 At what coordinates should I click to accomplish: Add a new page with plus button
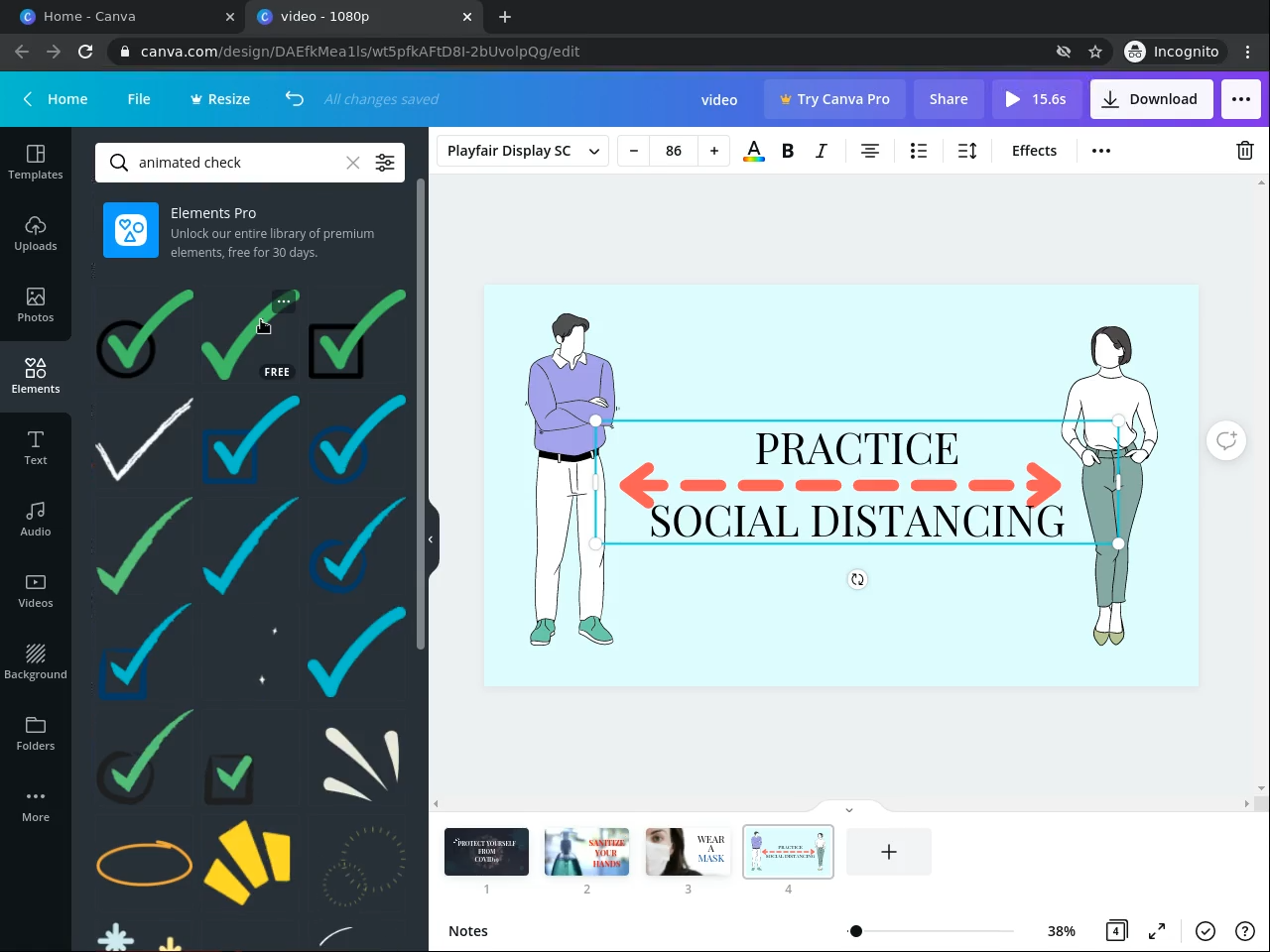tap(889, 852)
